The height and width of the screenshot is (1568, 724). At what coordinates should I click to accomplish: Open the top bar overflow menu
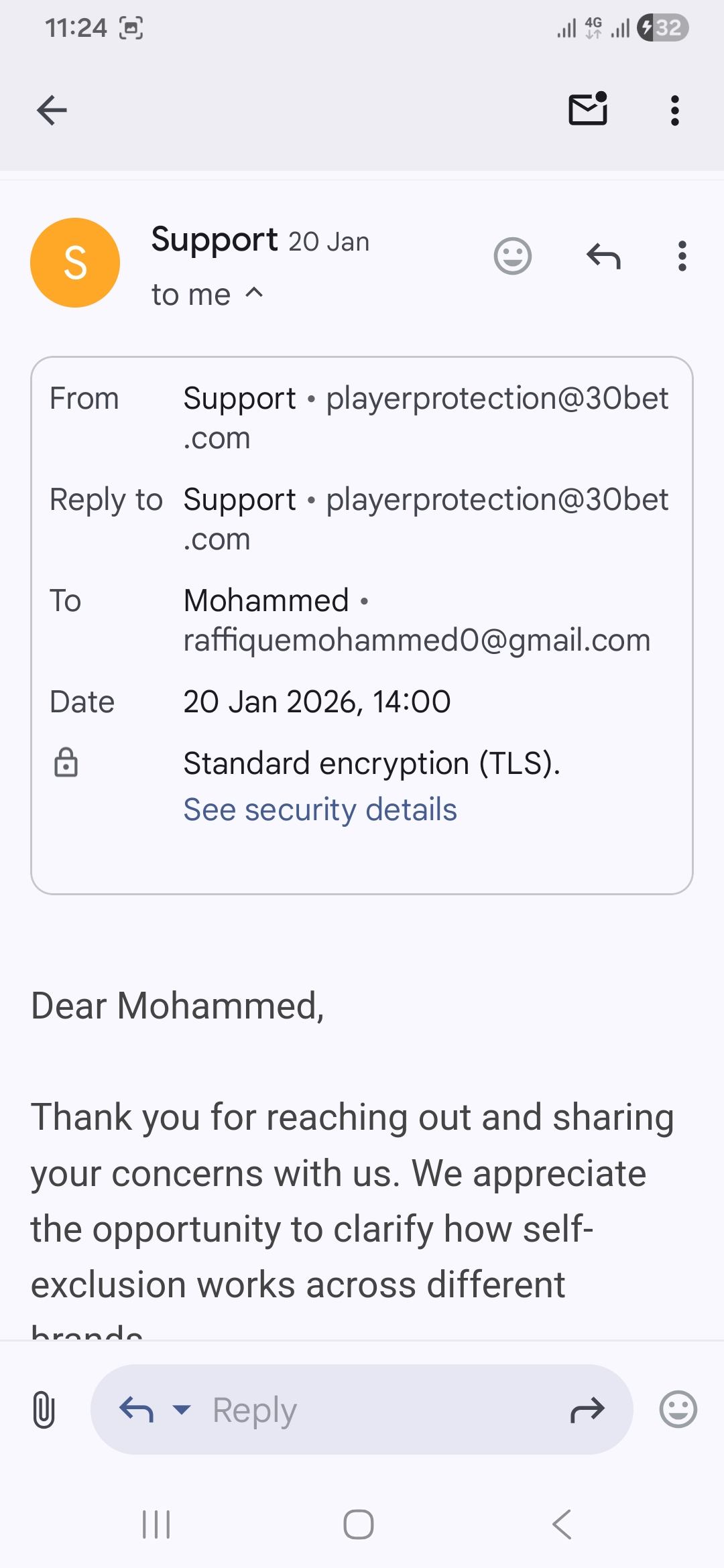pyautogui.click(x=675, y=111)
